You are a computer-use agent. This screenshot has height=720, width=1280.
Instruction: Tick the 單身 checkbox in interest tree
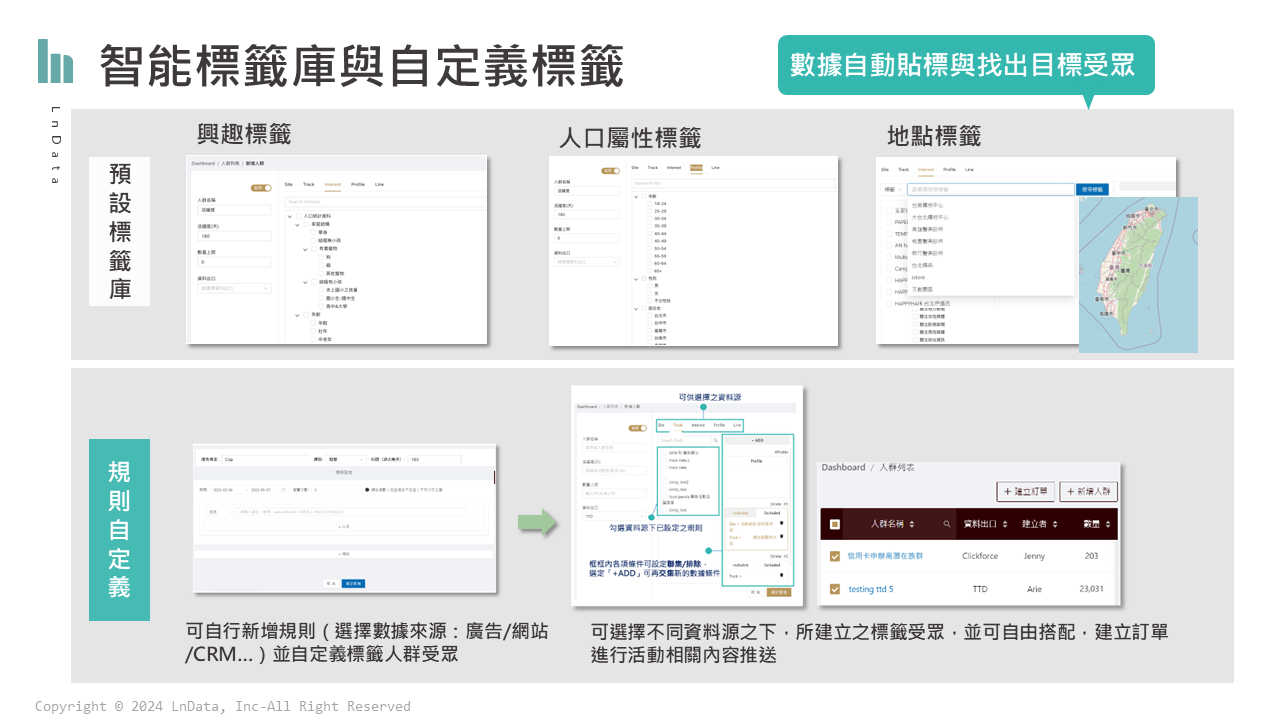click(x=313, y=232)
